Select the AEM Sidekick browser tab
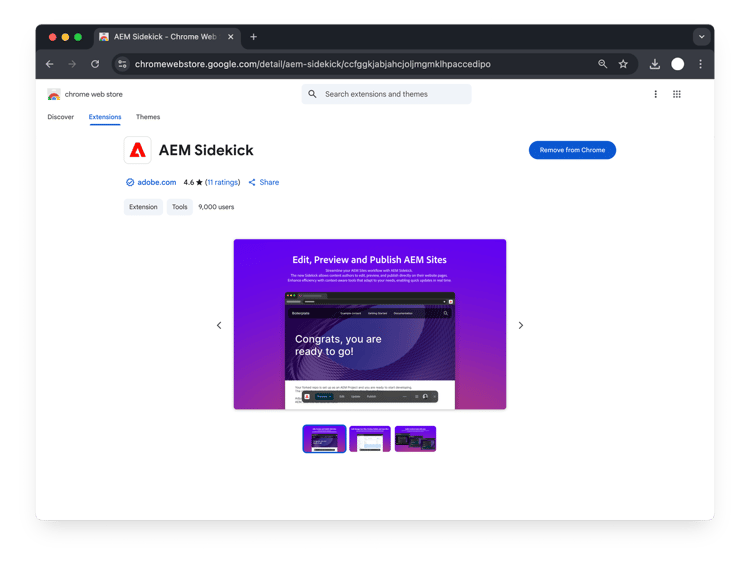The image size is (750, 567). (166, 37)
